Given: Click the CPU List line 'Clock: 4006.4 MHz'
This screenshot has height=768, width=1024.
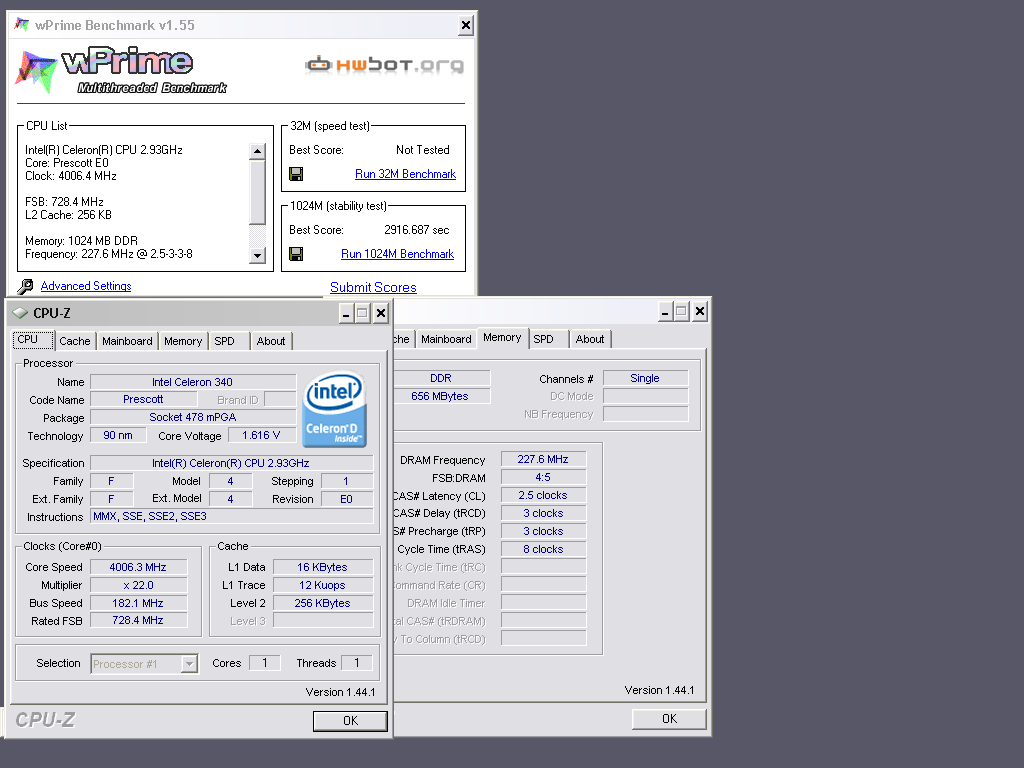Looking at the screenshot, I should coord(71,176).
